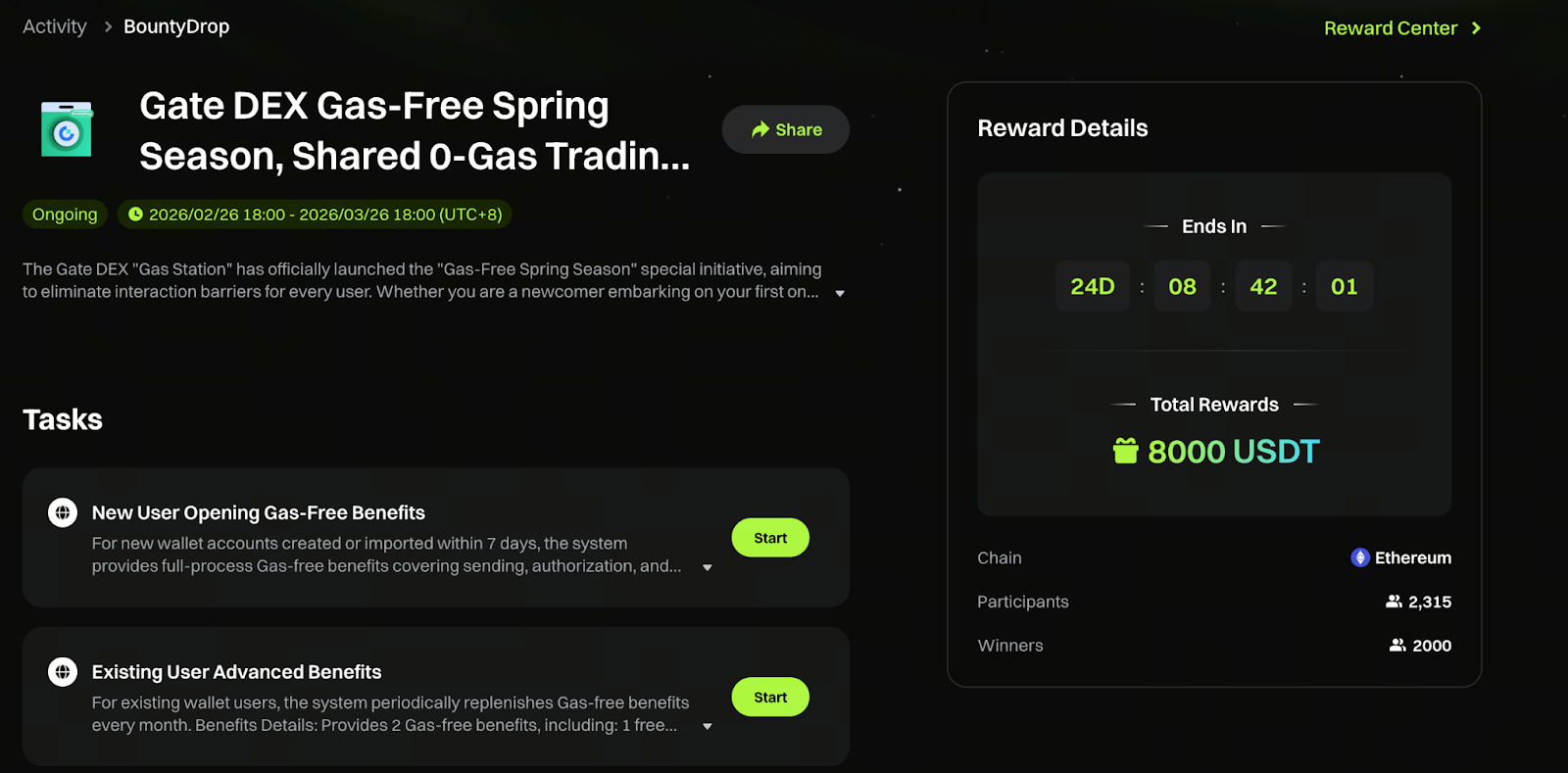The width and height of the screenshot is (1568, 773).
Task: Click the Ethereum chain icon
Action: (x=1360, y=557)
